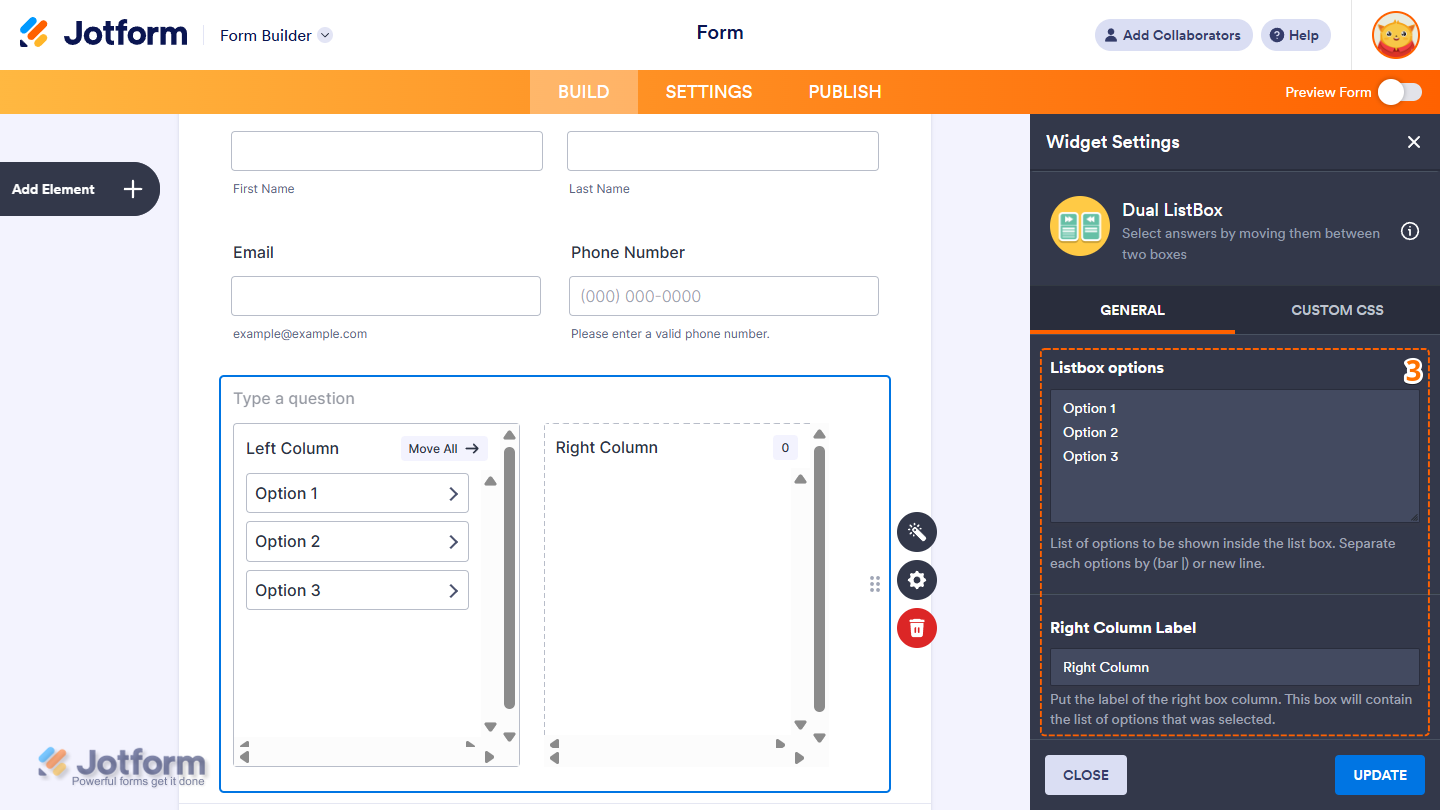Click the Dual ListBox info icon
This screenshot has width=1440, height=810.
pyautogui.click(x=1410, y=231)
